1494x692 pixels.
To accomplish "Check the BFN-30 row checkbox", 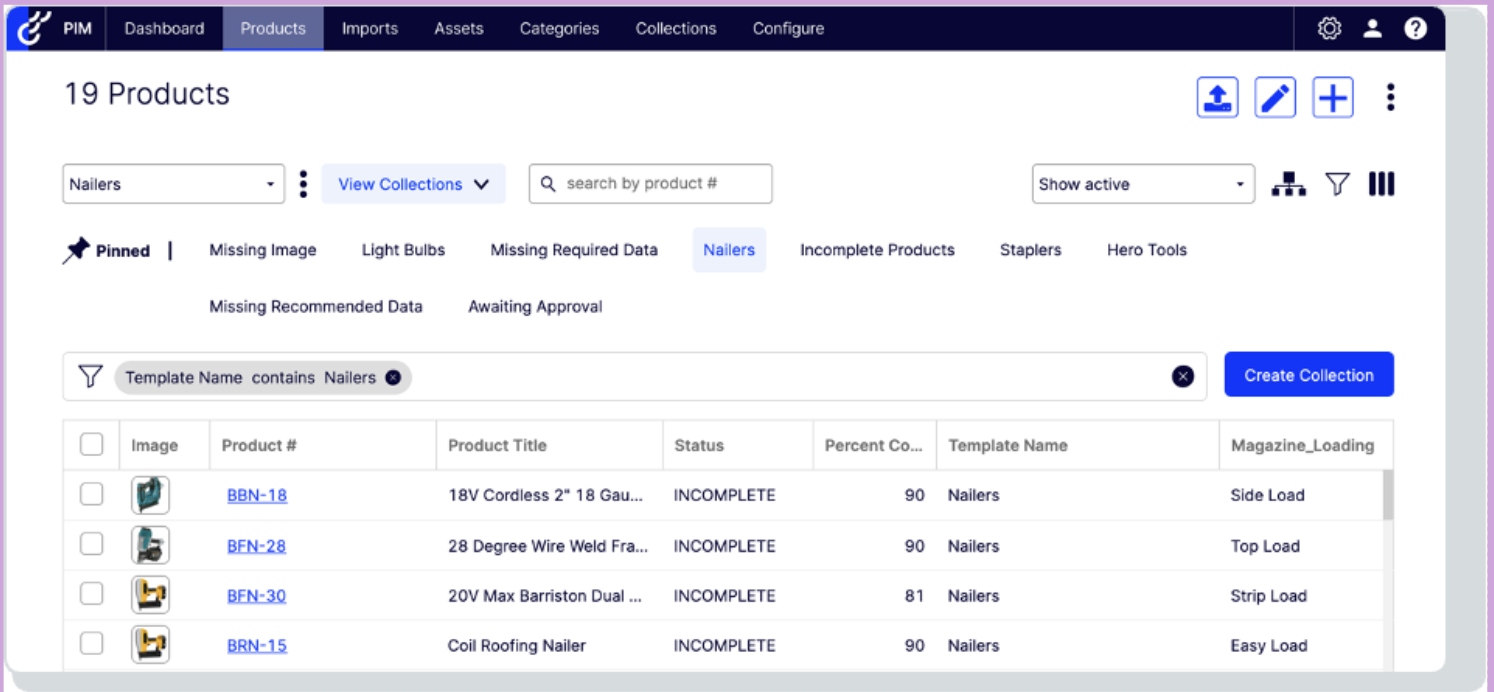I will click(91, 595).
